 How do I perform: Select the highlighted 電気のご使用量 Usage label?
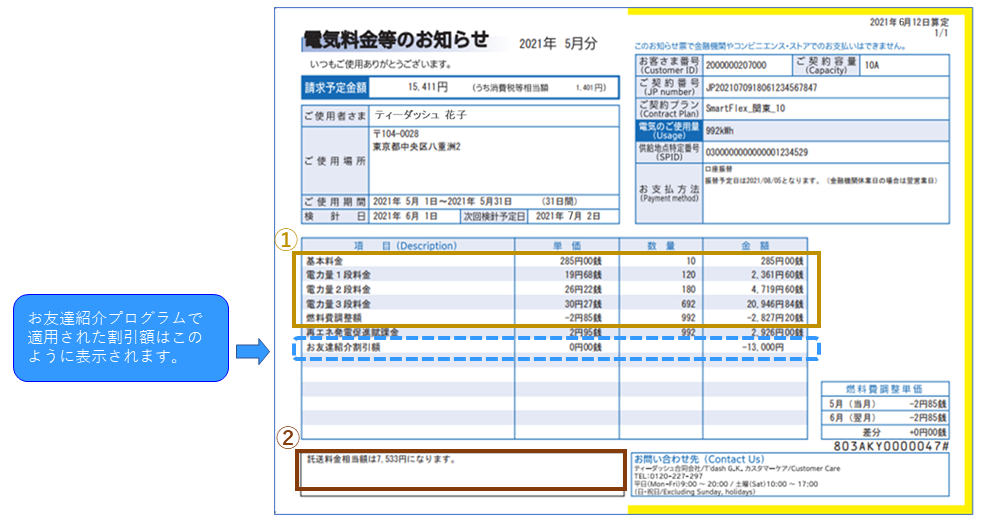coord(668,128)
